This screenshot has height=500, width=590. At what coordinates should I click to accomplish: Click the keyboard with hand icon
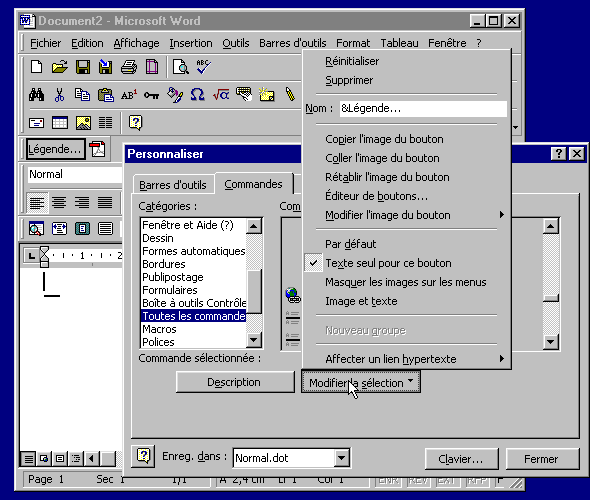[x=244, y=94]
